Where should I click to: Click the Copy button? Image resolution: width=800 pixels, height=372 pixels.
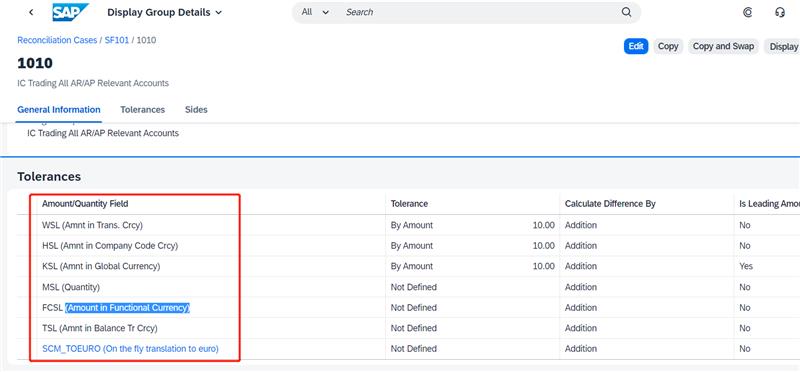(668, 46)
